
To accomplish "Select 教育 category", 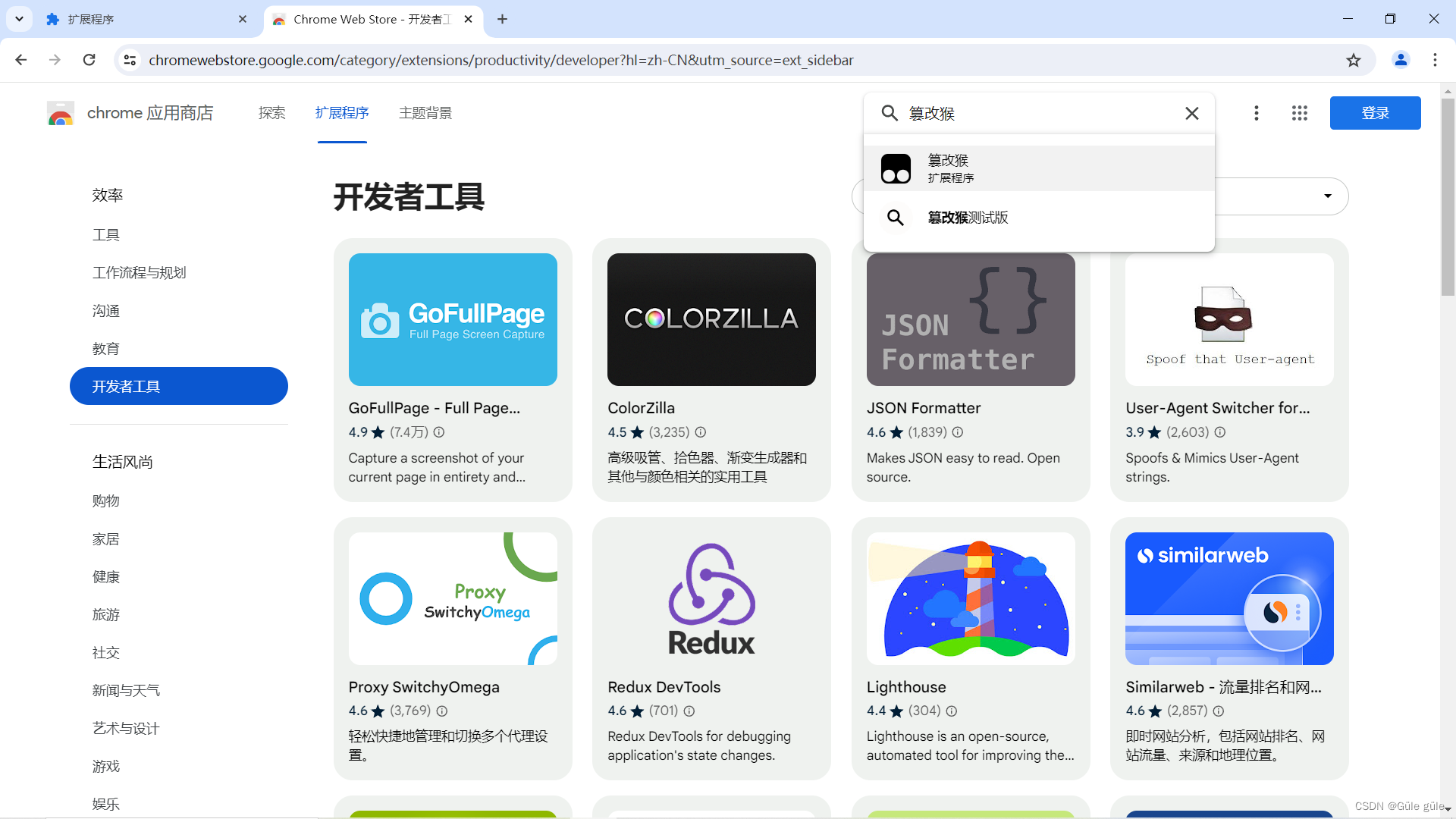I will point(106,349).
